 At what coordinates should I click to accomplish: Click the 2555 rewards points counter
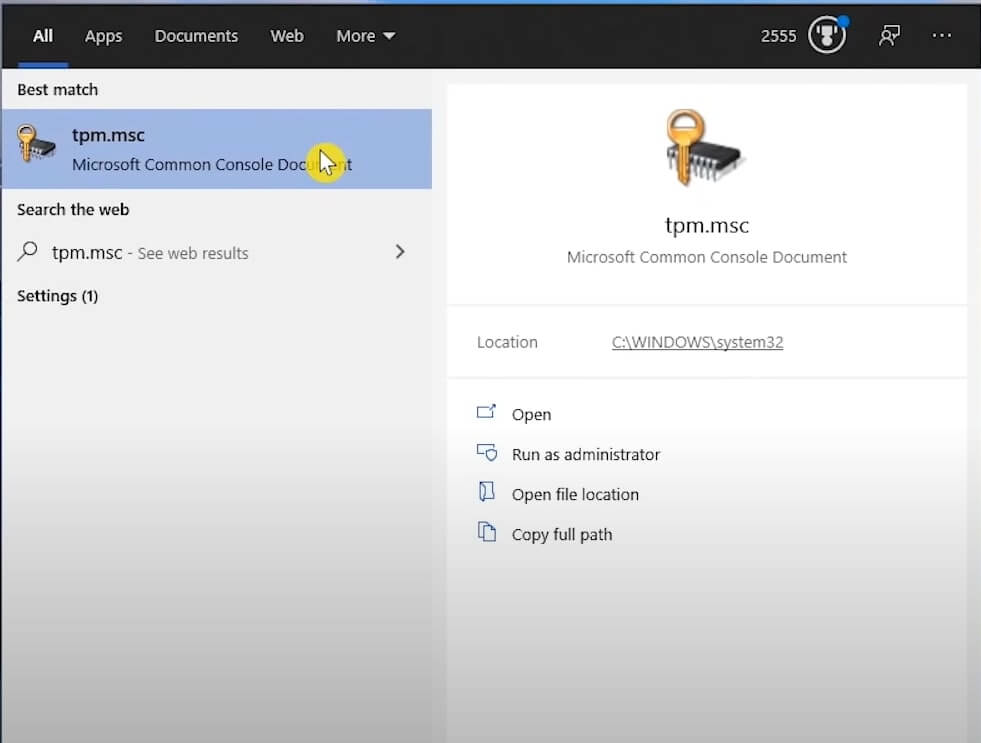pos(778,36)
